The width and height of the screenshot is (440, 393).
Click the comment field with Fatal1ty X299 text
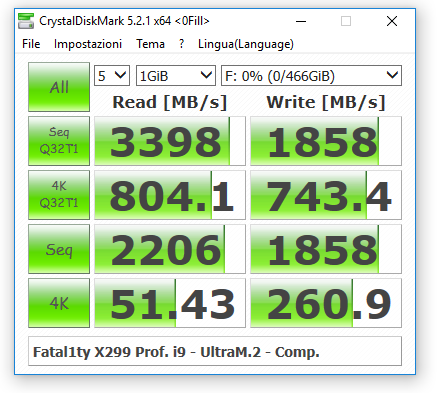(215, 351)
